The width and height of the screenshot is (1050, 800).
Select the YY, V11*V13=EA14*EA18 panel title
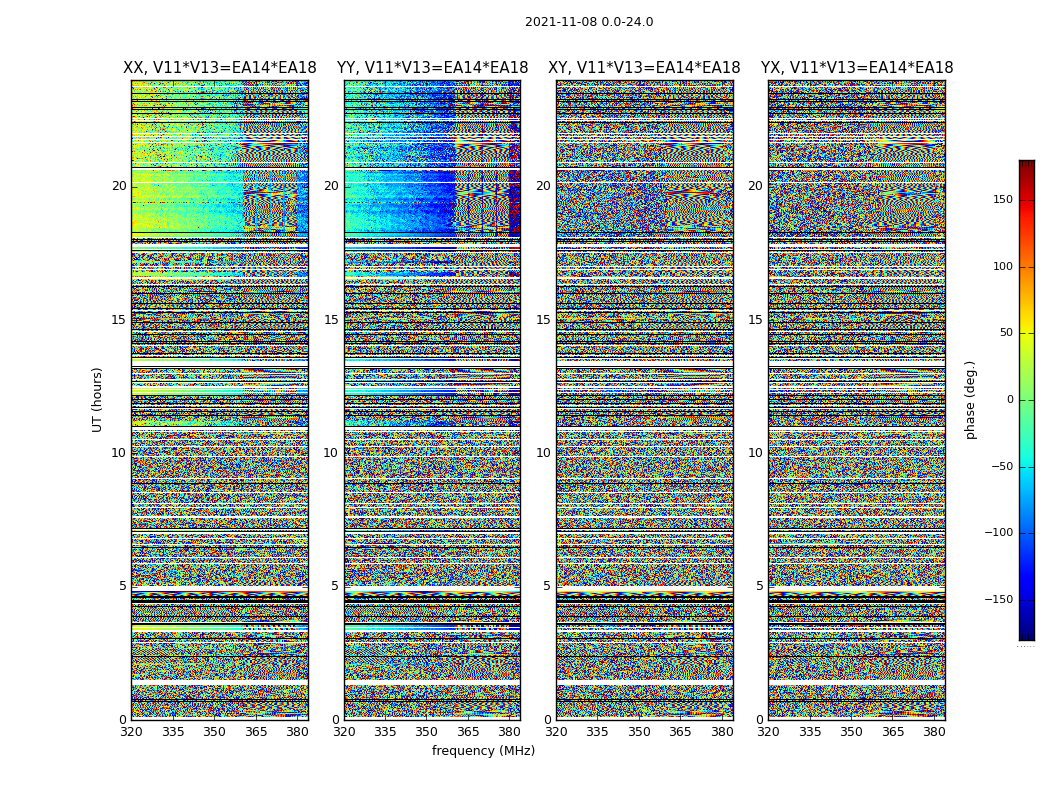click(x=433, y=68)
